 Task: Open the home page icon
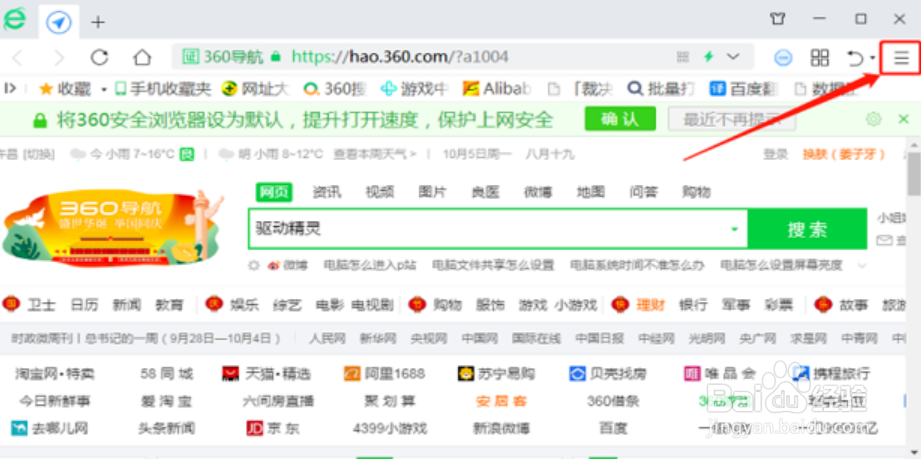click(x=142, y=57)
